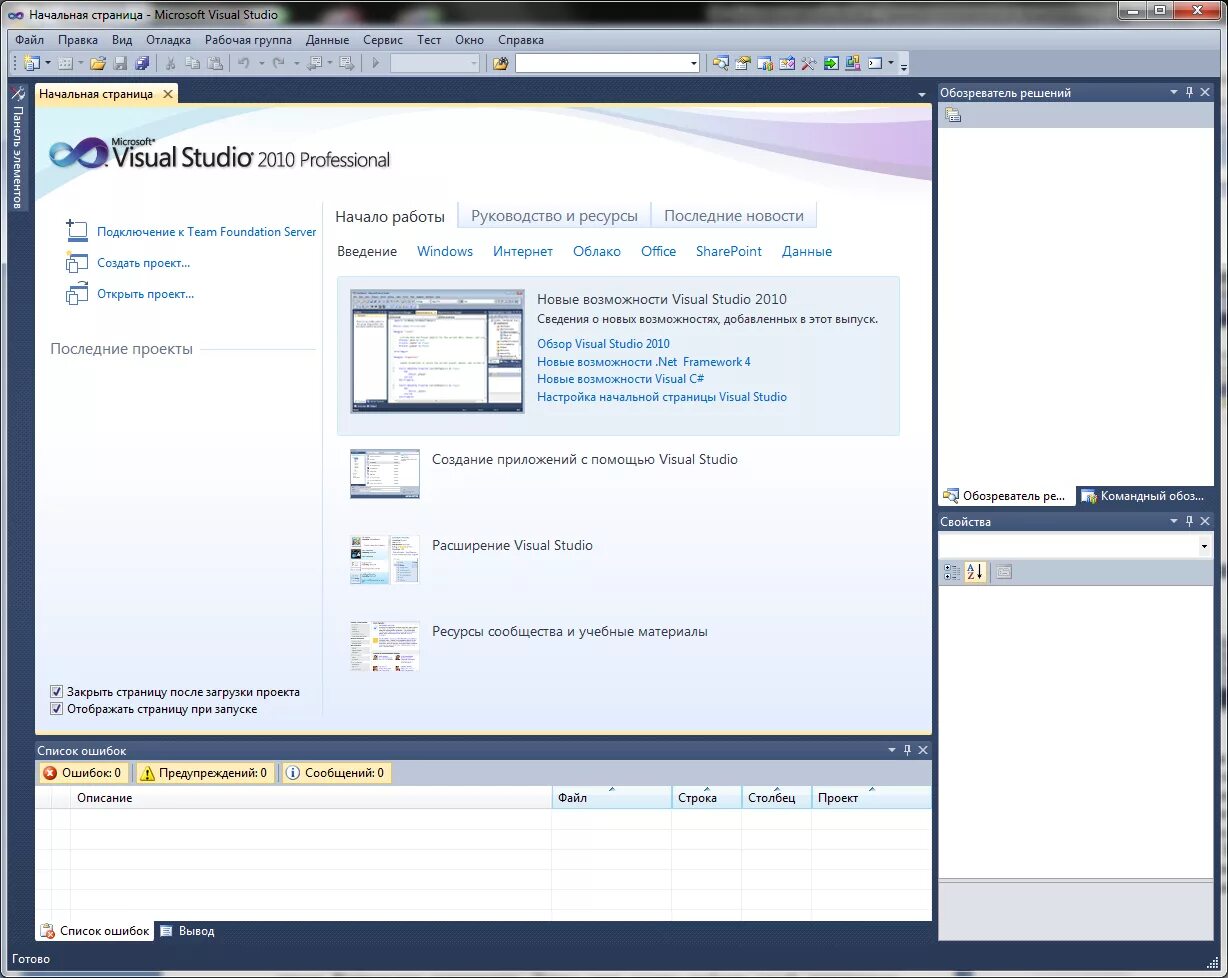Screen dimensions: 1228x978
Task: Select Alphabetical sort icon in Properties panel
Action: (x=976, y=572)
